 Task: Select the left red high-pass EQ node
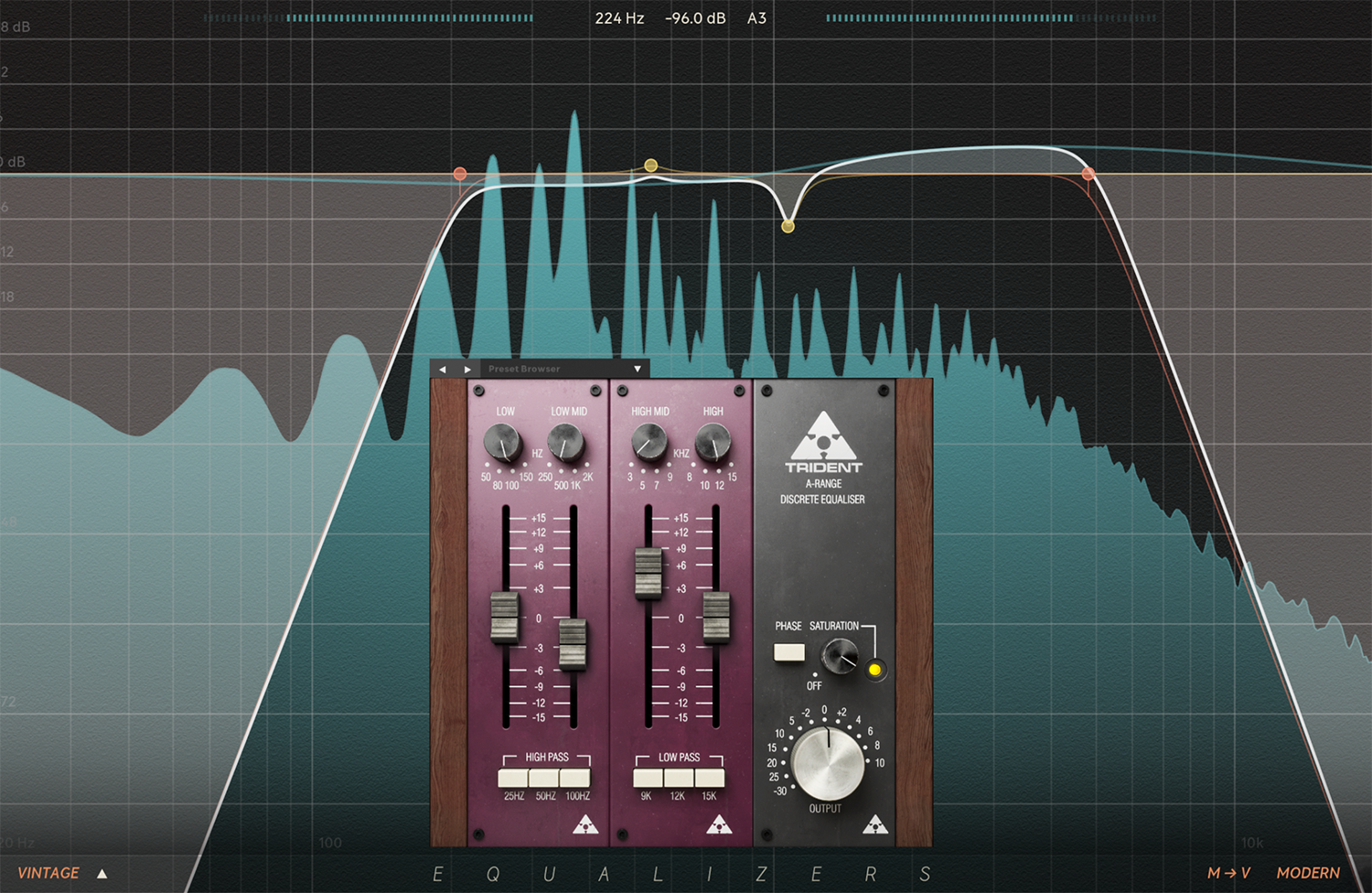460,174
